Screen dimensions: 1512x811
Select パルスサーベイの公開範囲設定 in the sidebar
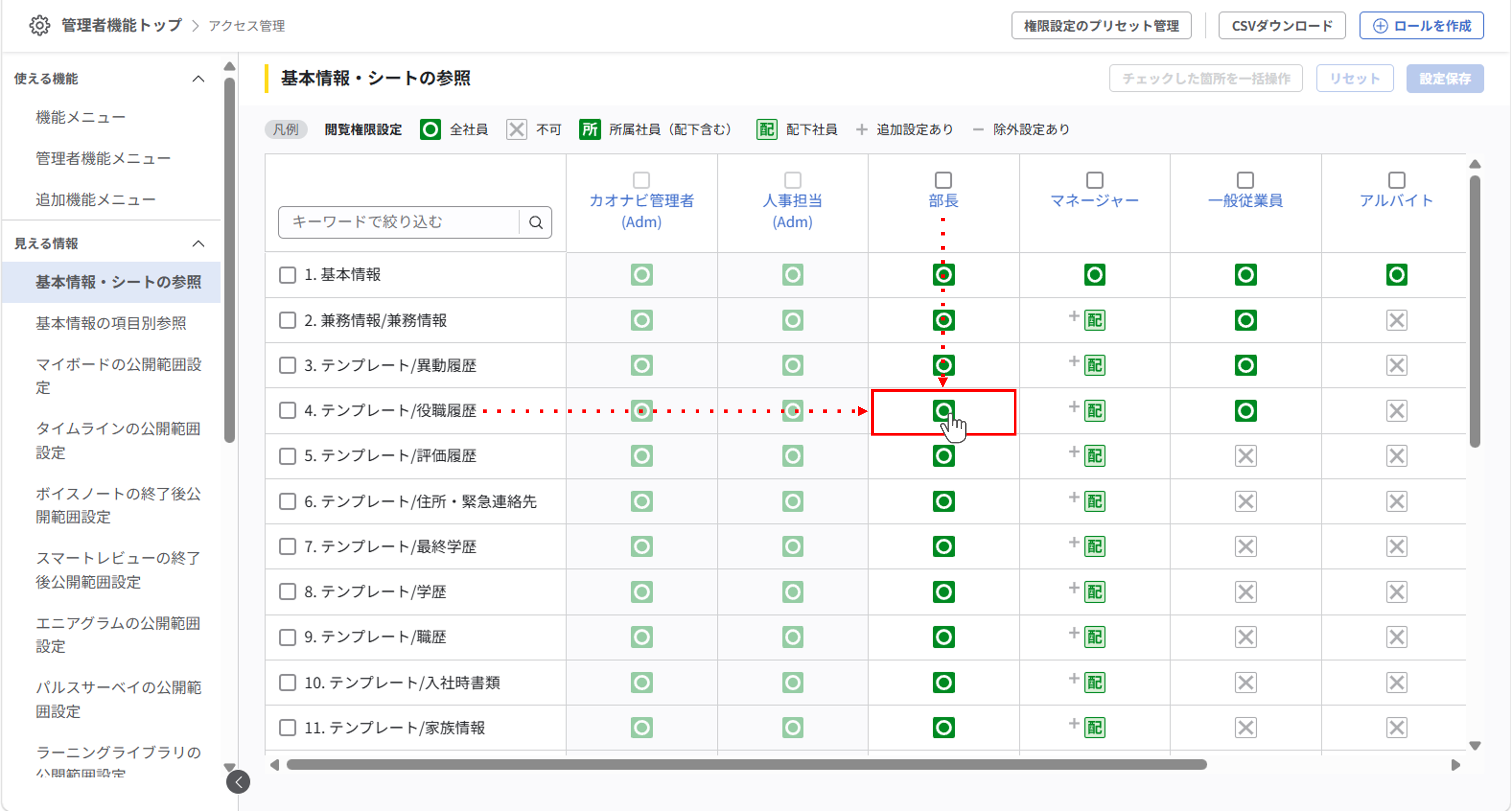point(118,699)
